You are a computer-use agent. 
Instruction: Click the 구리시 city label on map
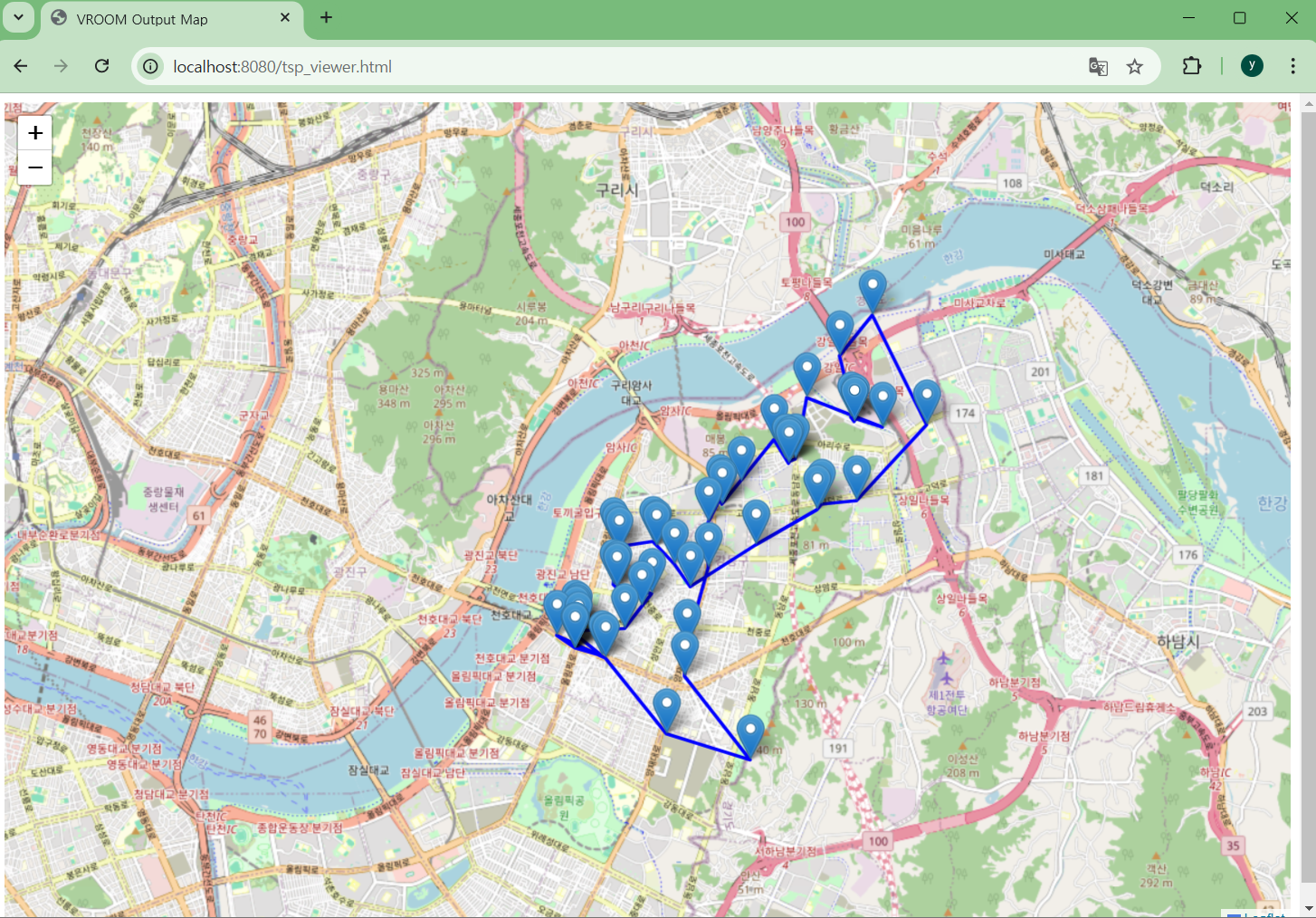[617, 190]
